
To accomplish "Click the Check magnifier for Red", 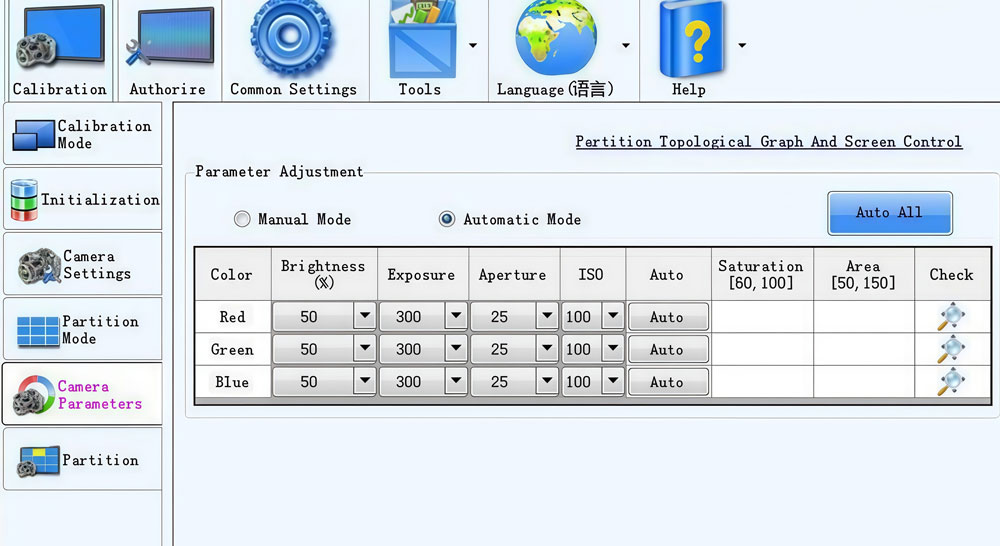I will tap(951, 316).
